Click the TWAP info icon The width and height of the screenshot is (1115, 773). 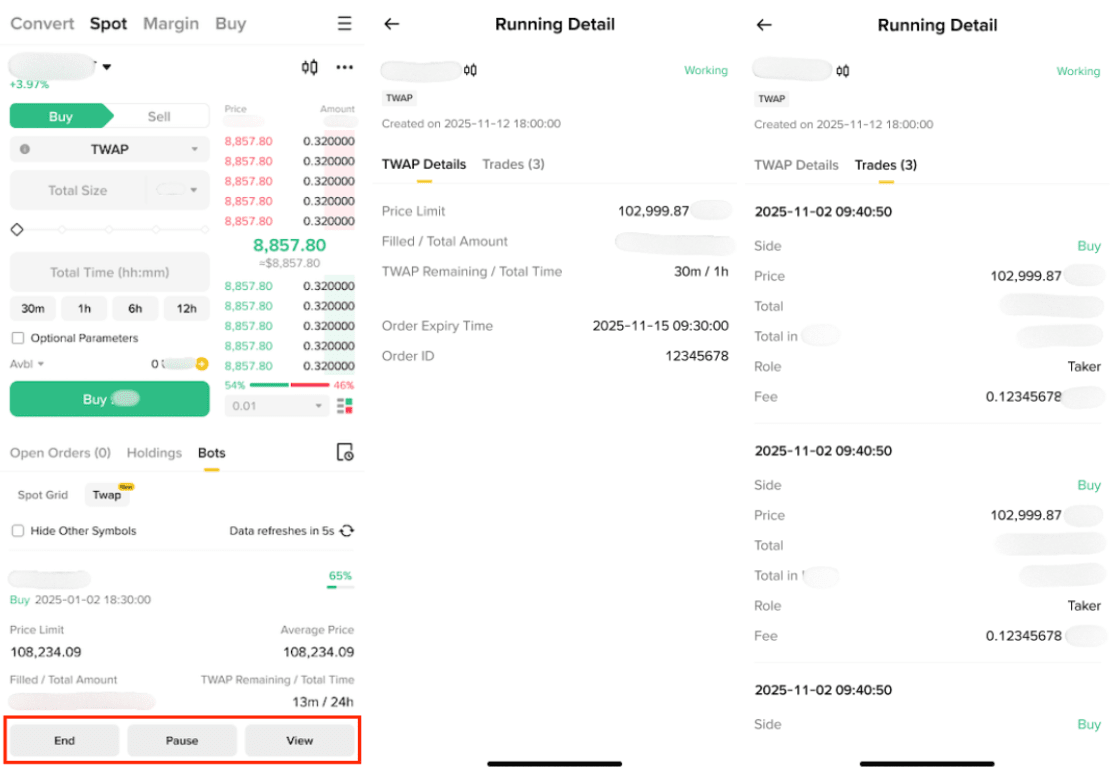[25, 149]
